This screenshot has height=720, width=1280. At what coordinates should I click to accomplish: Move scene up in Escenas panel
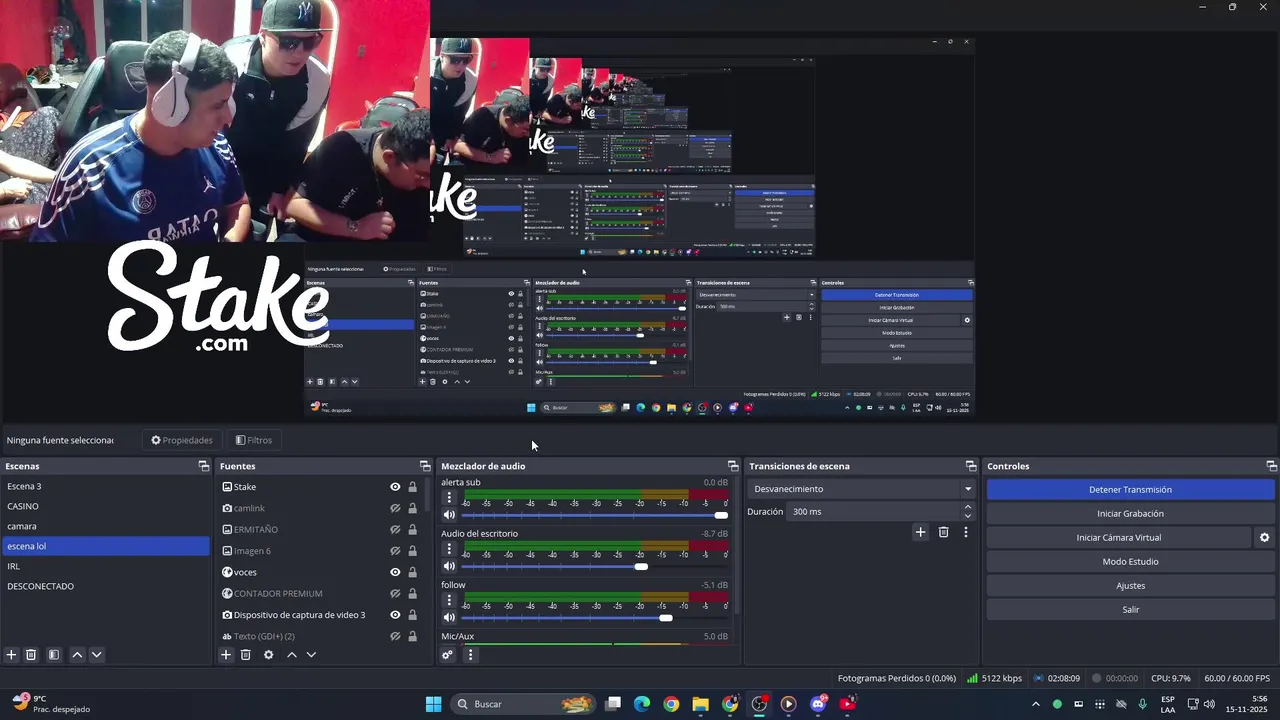click(77, 655)
